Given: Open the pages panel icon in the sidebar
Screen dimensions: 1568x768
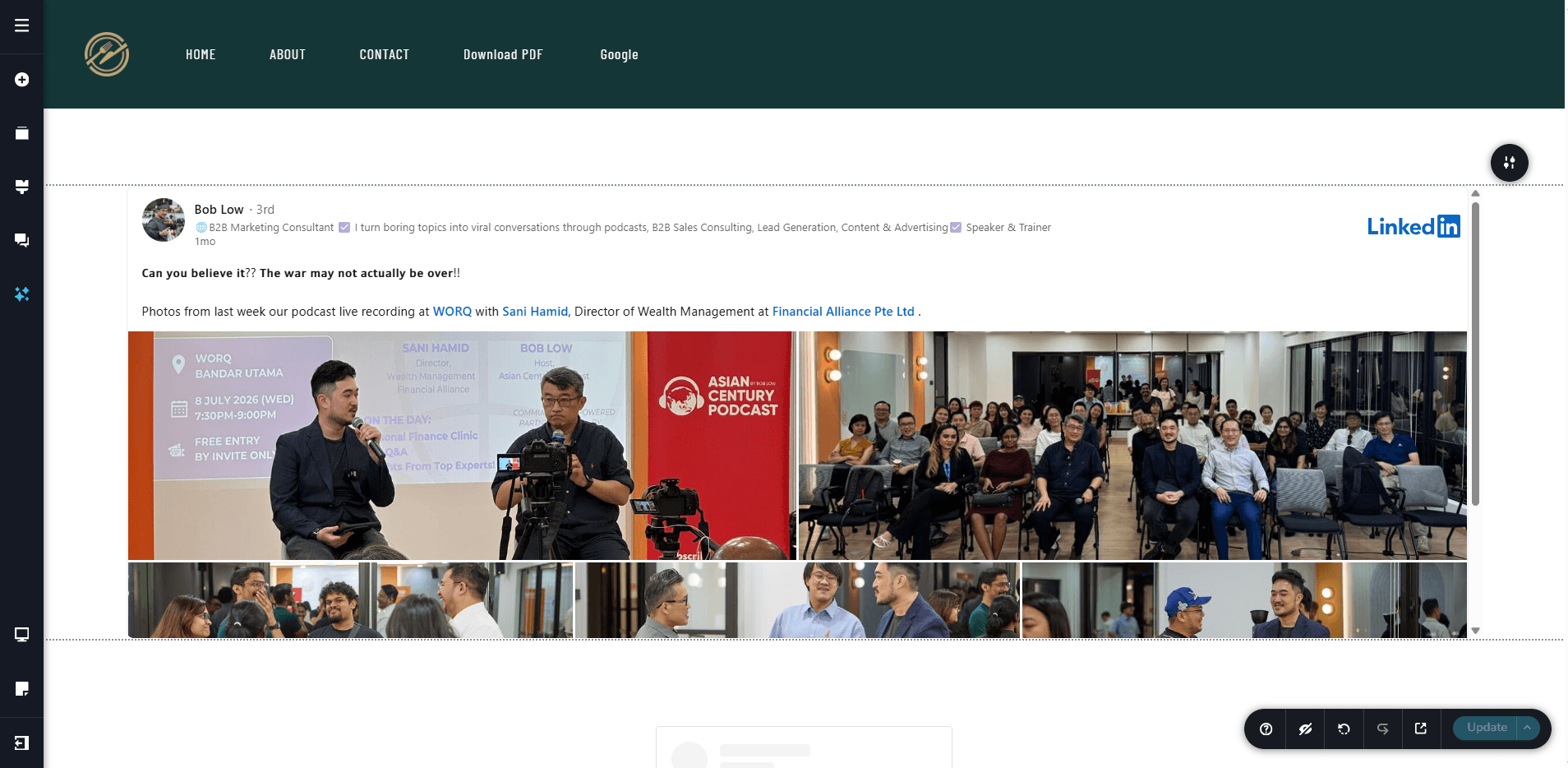Looking at the screenshot, I should (22, 133).
